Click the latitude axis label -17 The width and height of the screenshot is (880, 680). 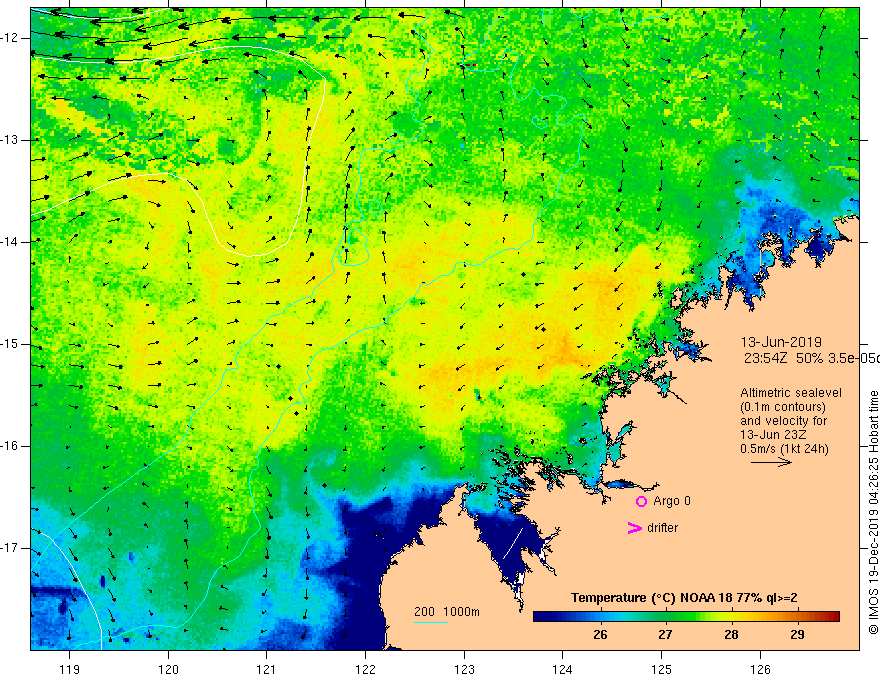(10, 548)
